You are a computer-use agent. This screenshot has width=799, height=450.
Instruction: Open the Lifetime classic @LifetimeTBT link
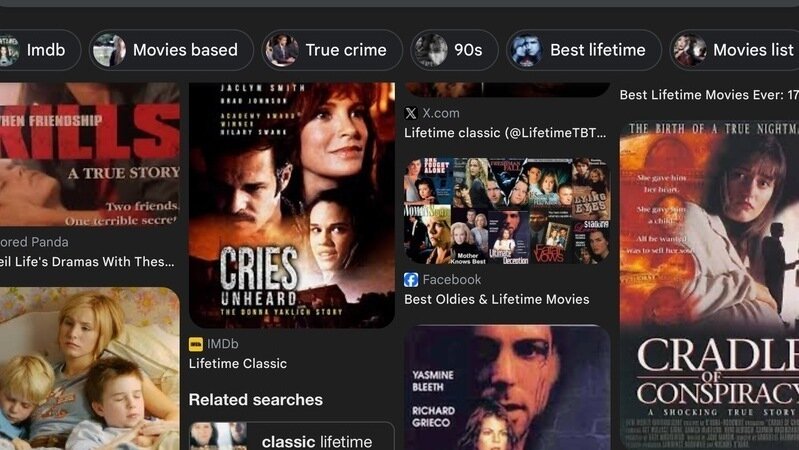pyautogui.click(x=505, y=133)
